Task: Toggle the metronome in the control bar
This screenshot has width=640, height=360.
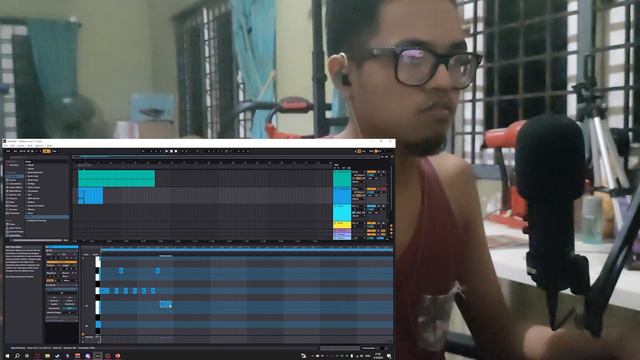Action: pos(47,151)
